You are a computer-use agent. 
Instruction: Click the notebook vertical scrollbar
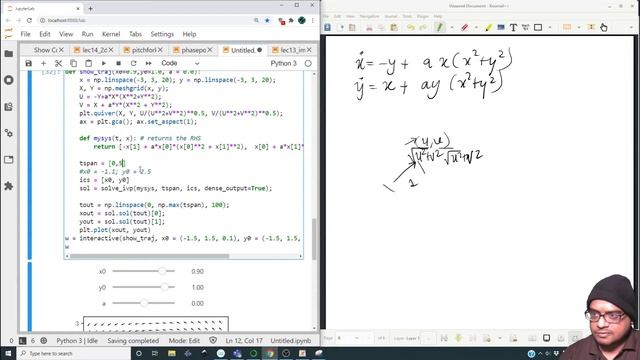[314, 239]
